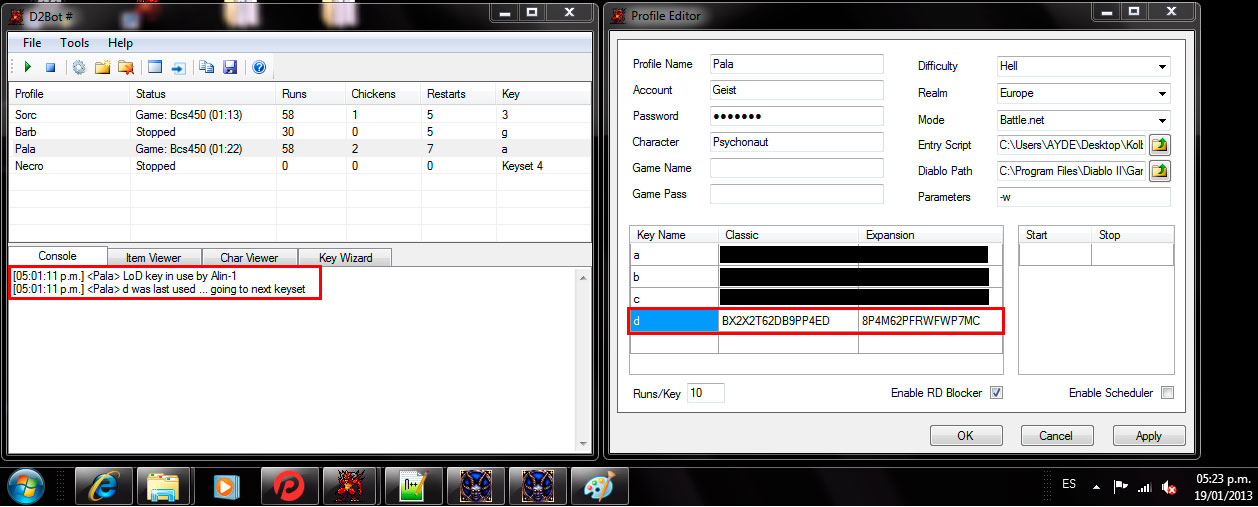
Task: Click the copy documents toolbar icon
Action: point(207,67)
